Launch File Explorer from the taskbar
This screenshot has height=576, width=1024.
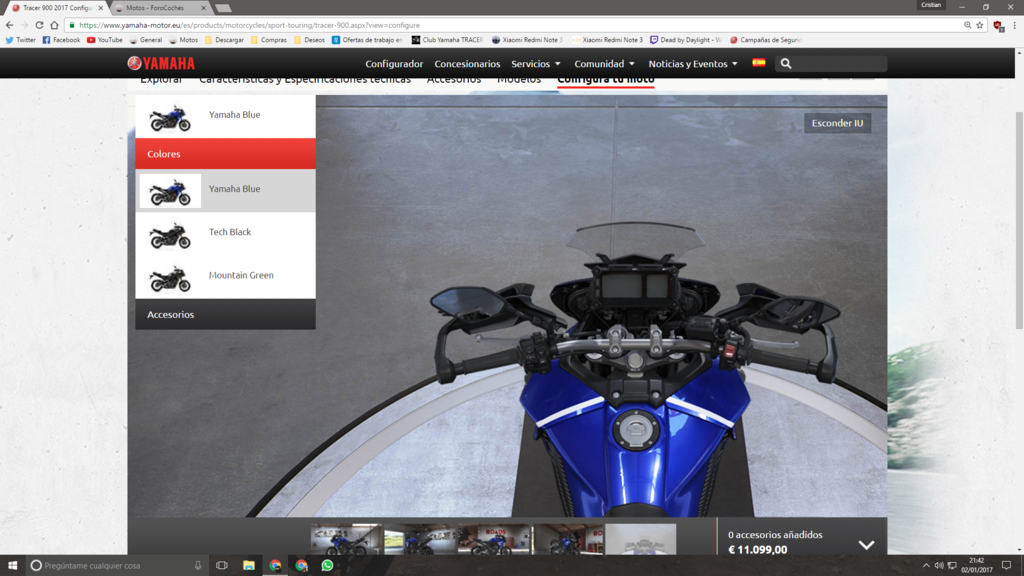point(249,565)
